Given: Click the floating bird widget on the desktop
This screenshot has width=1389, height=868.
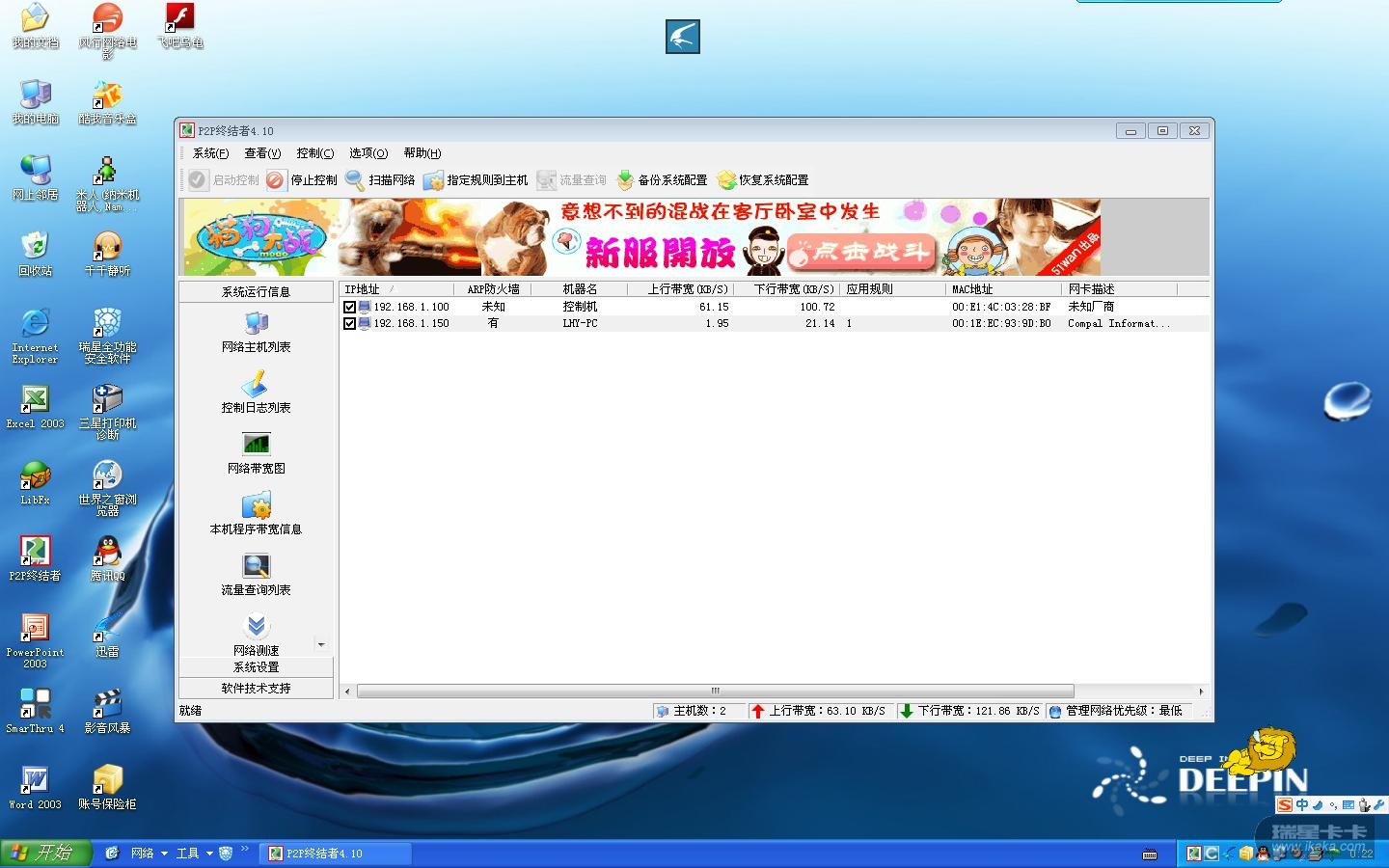Looking at the screenshot, I should pyautogui.click(x=682, y=37).
